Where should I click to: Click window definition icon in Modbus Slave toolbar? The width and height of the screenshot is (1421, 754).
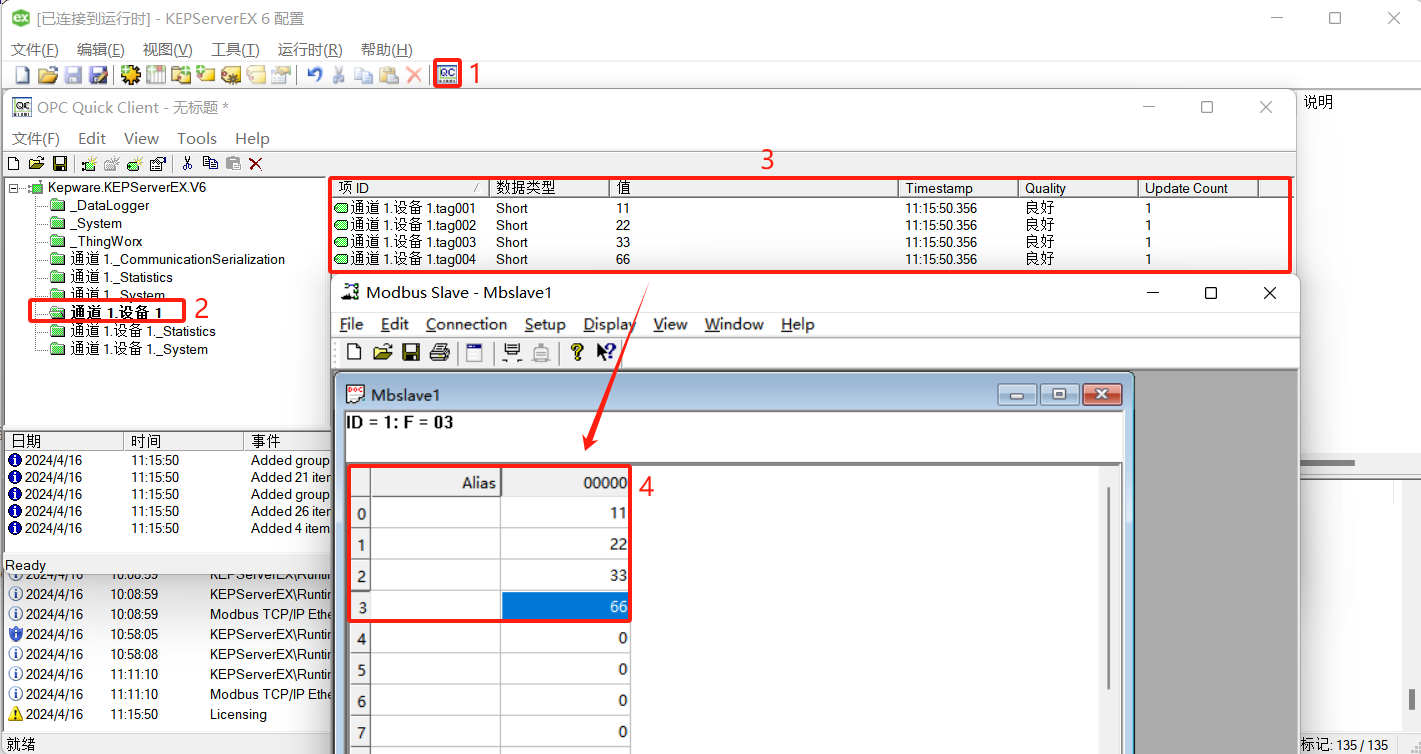[474, 352]
